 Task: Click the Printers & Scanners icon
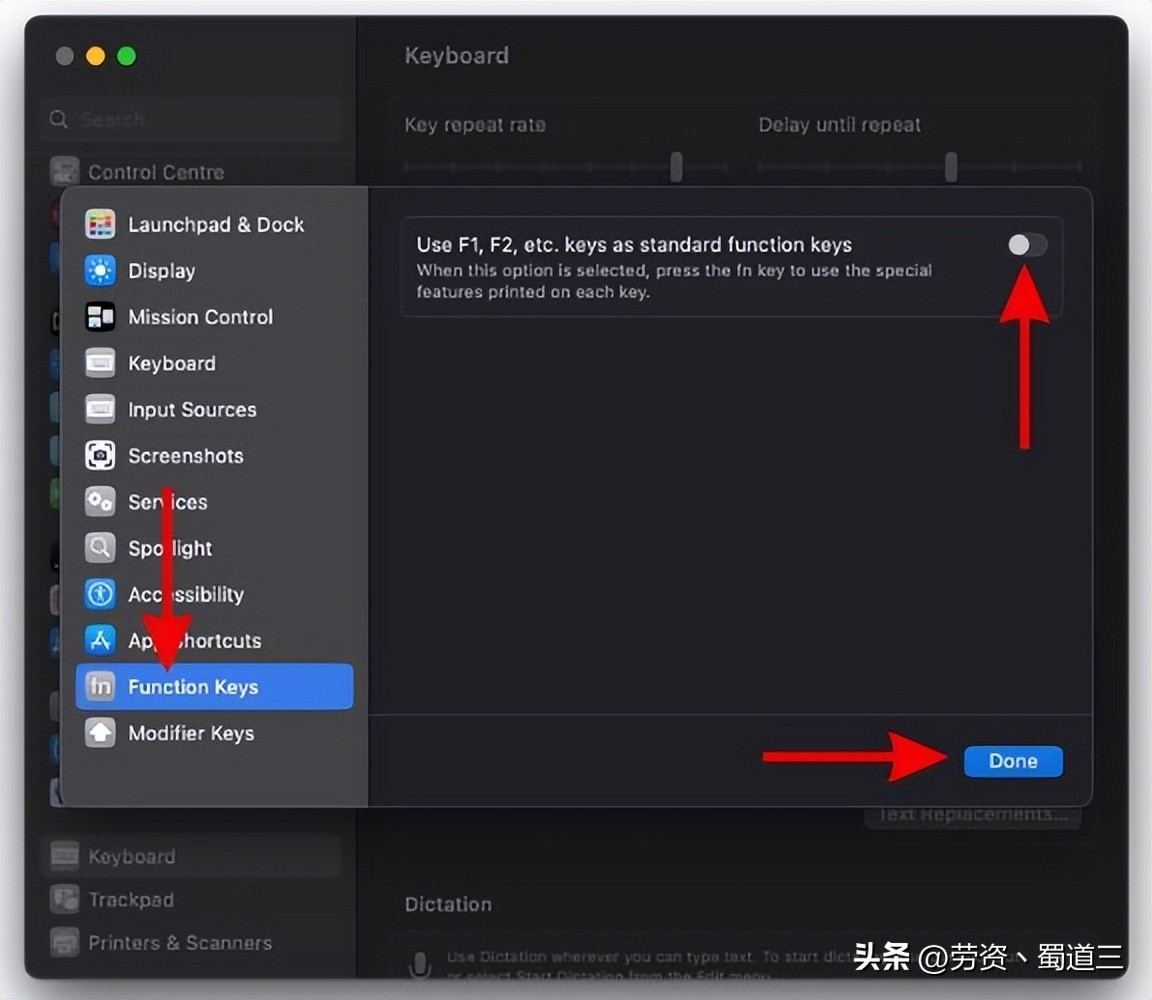tap(65, 943)
